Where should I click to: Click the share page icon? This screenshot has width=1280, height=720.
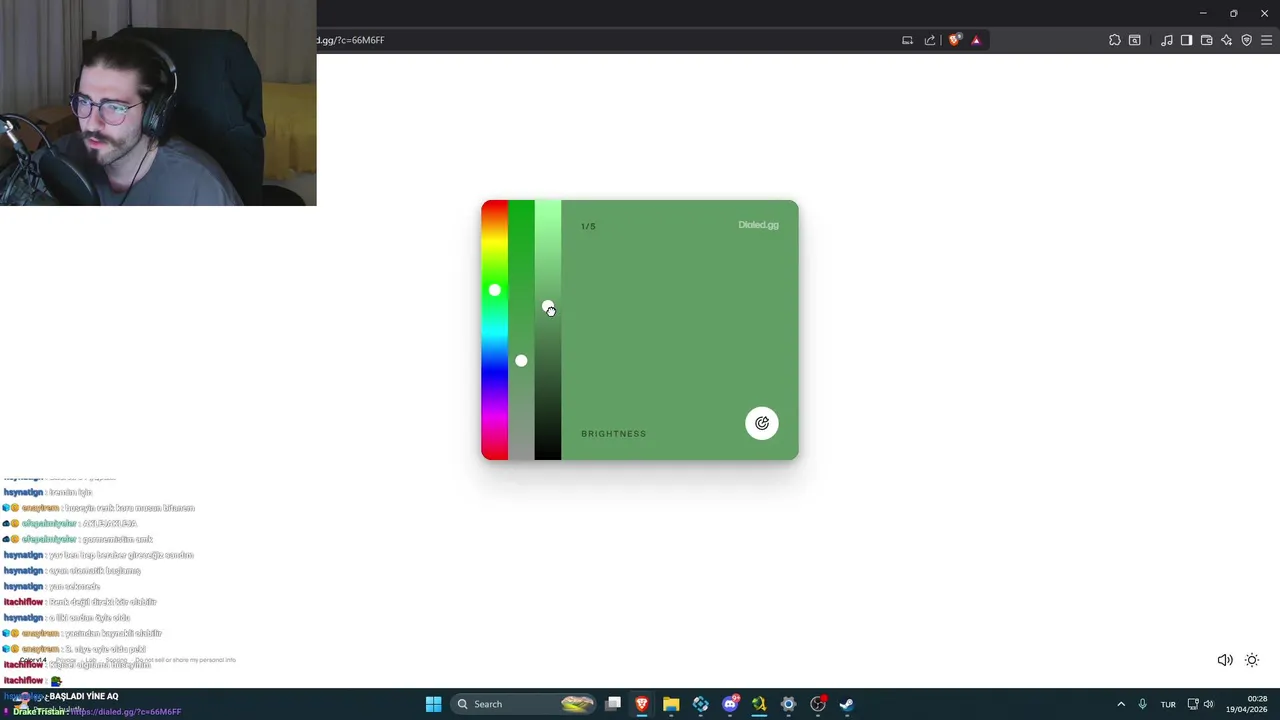coord(930,40)
